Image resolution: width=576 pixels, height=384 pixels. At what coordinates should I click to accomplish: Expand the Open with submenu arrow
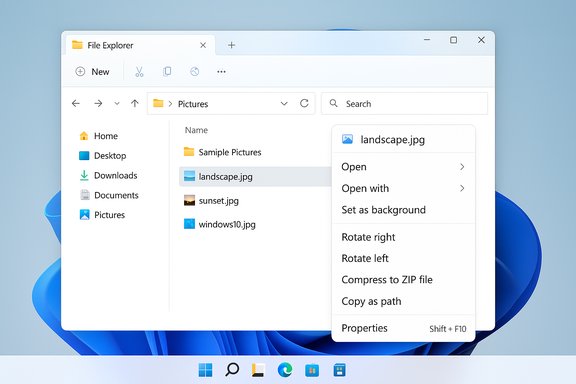pos(462,189)
